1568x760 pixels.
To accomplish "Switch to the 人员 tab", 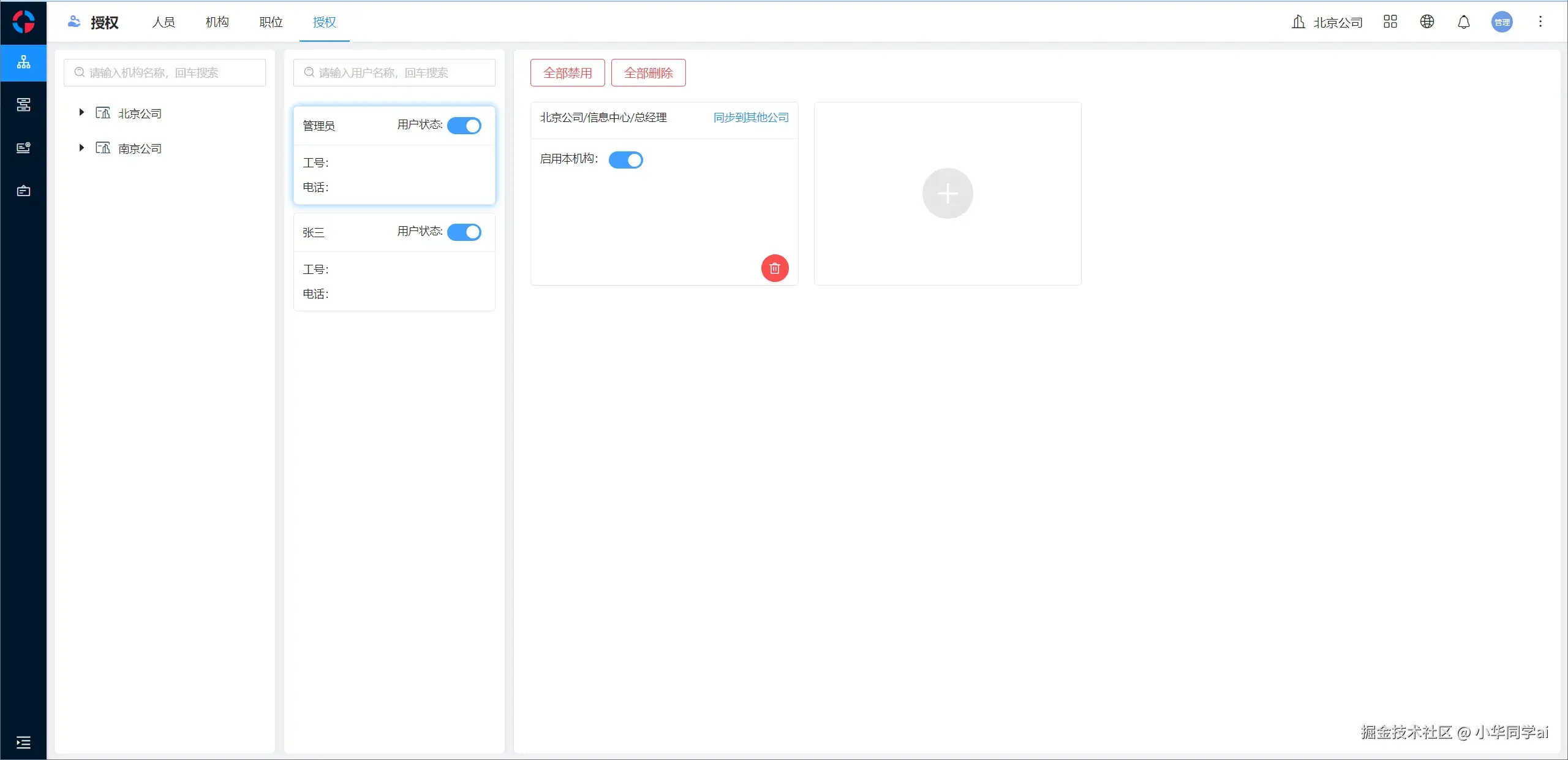I will point(164,23).
